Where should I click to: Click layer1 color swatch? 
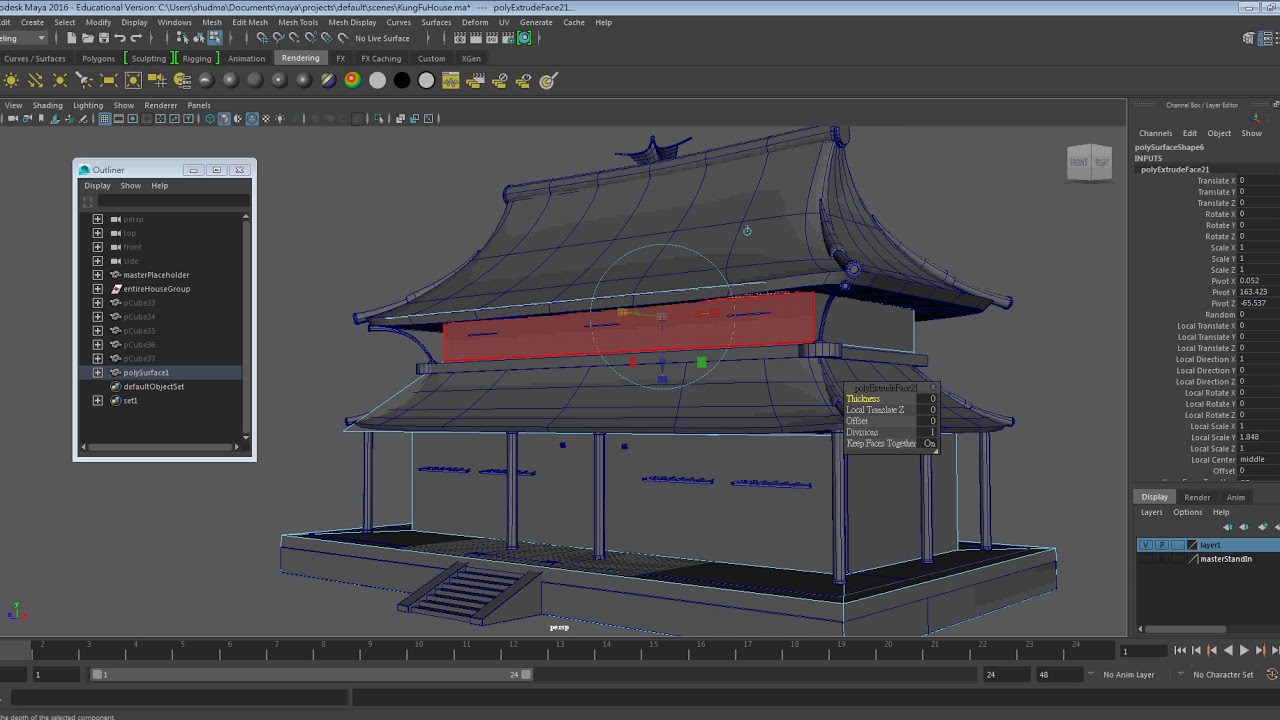tap(1192, 545)
